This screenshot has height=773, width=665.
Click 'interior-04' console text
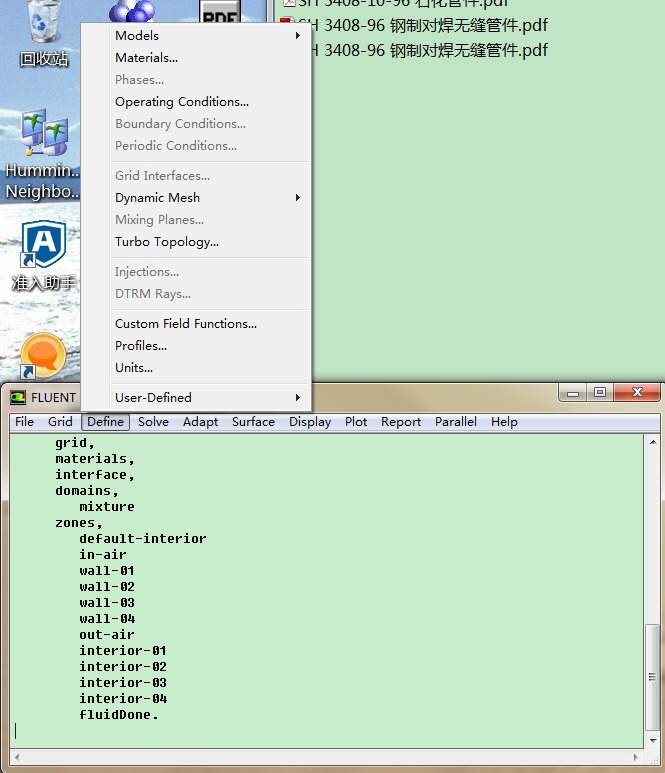pos(123,699)
